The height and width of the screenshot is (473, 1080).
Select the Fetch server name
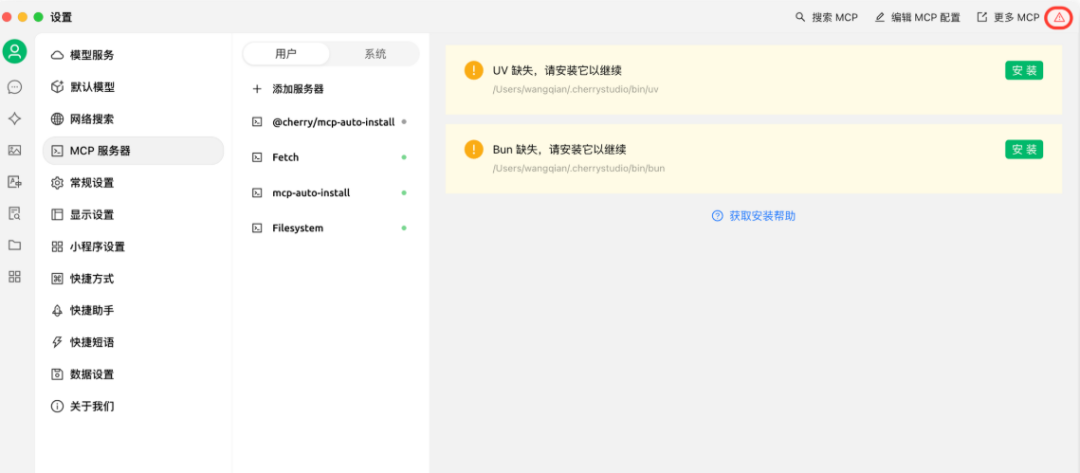click(x=286, y=158)
